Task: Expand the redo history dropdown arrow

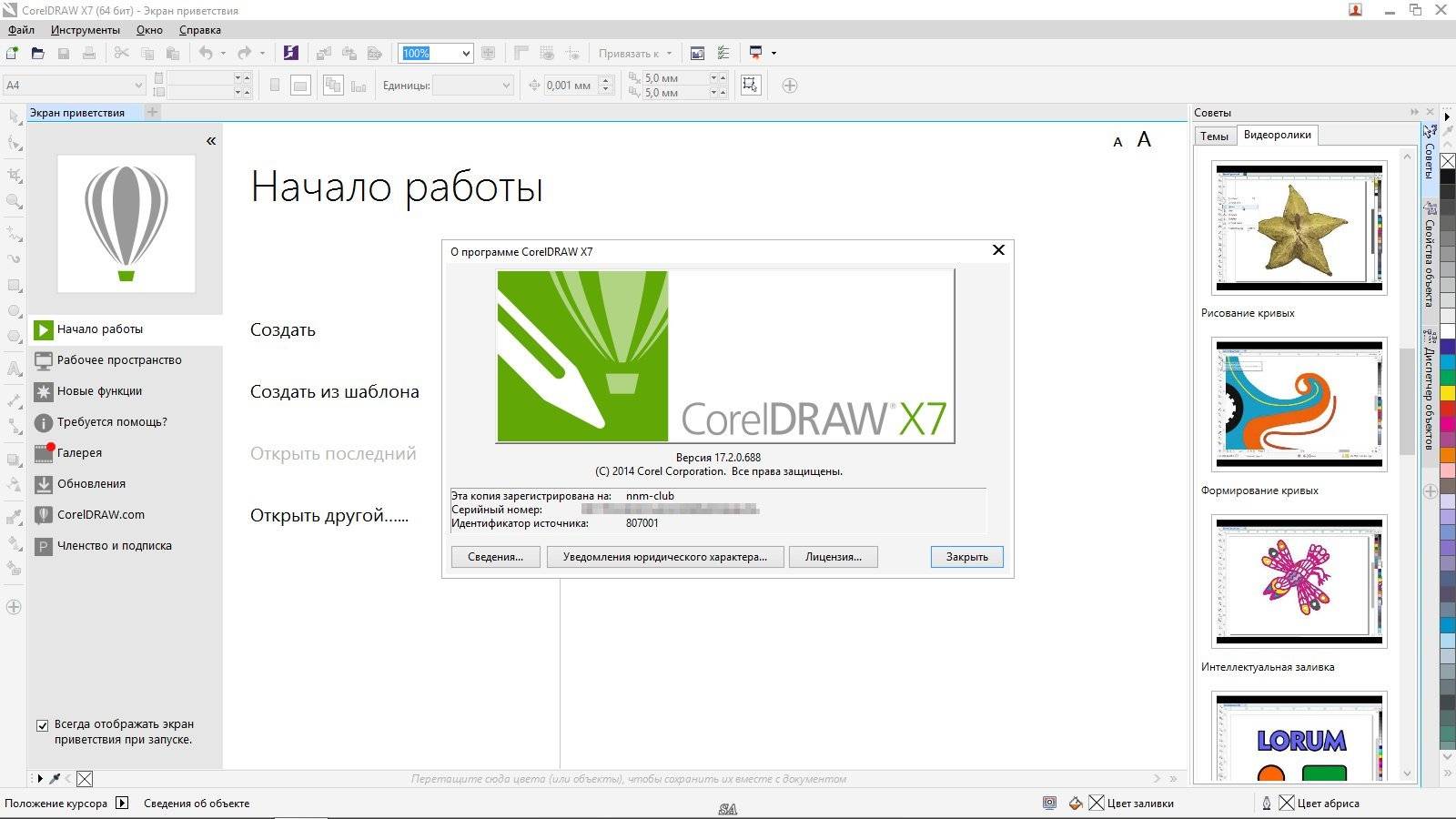Action: [262, 54]
